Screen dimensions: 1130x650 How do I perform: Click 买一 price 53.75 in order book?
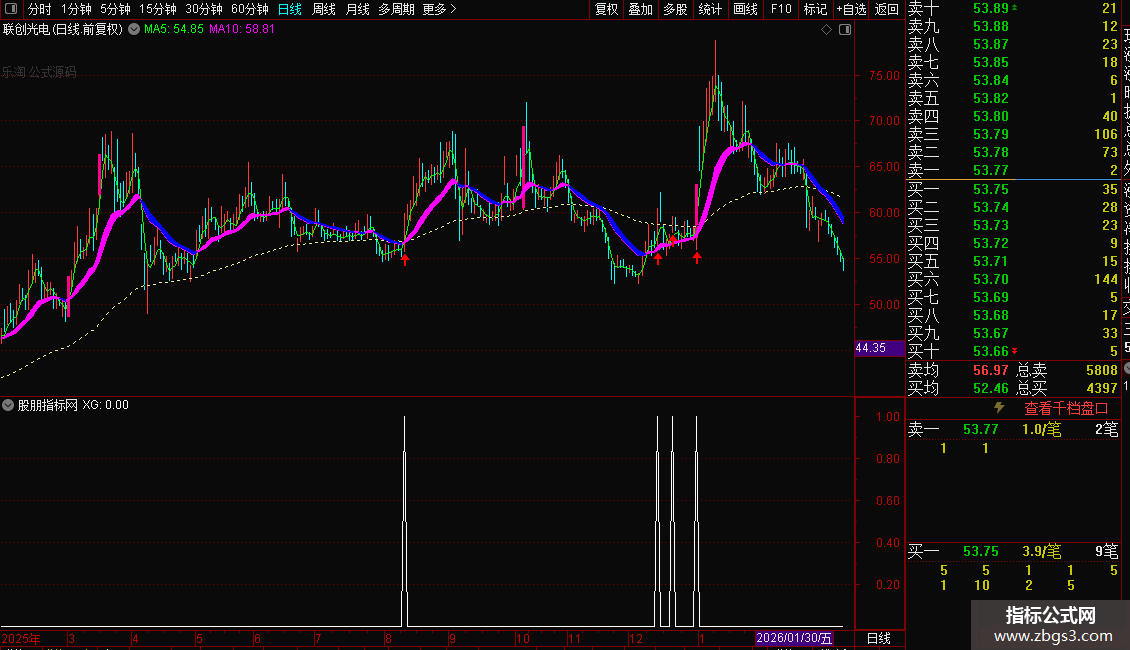point(990,189)
